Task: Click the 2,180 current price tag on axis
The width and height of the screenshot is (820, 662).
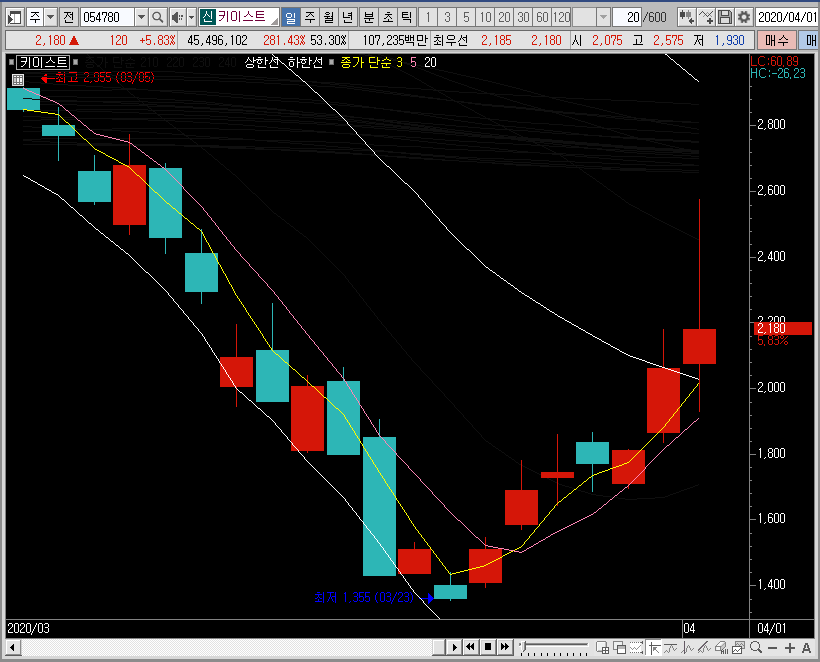Action: pos(783,328)
